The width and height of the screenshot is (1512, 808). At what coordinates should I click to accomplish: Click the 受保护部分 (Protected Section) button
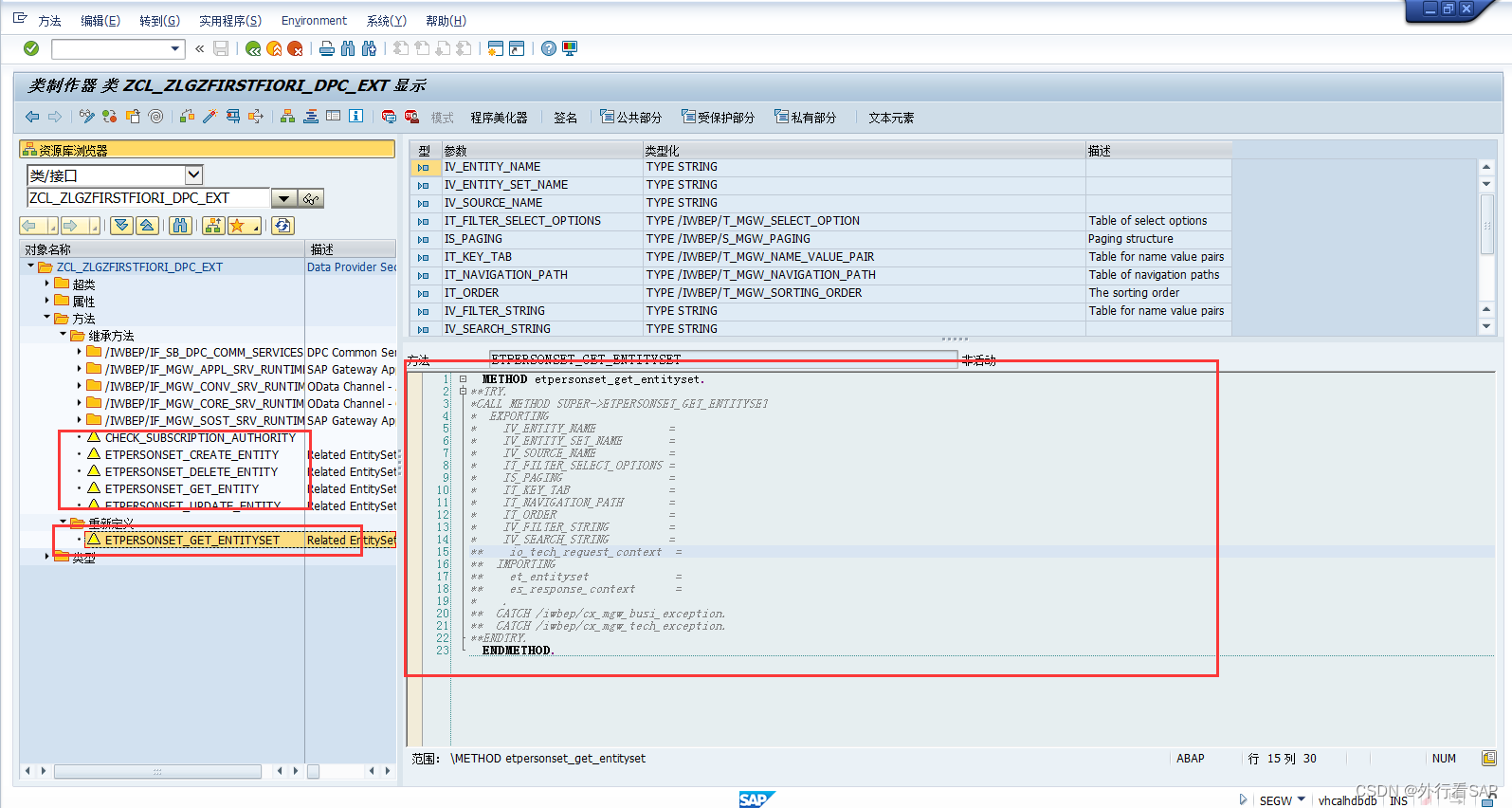pos(719,118)
